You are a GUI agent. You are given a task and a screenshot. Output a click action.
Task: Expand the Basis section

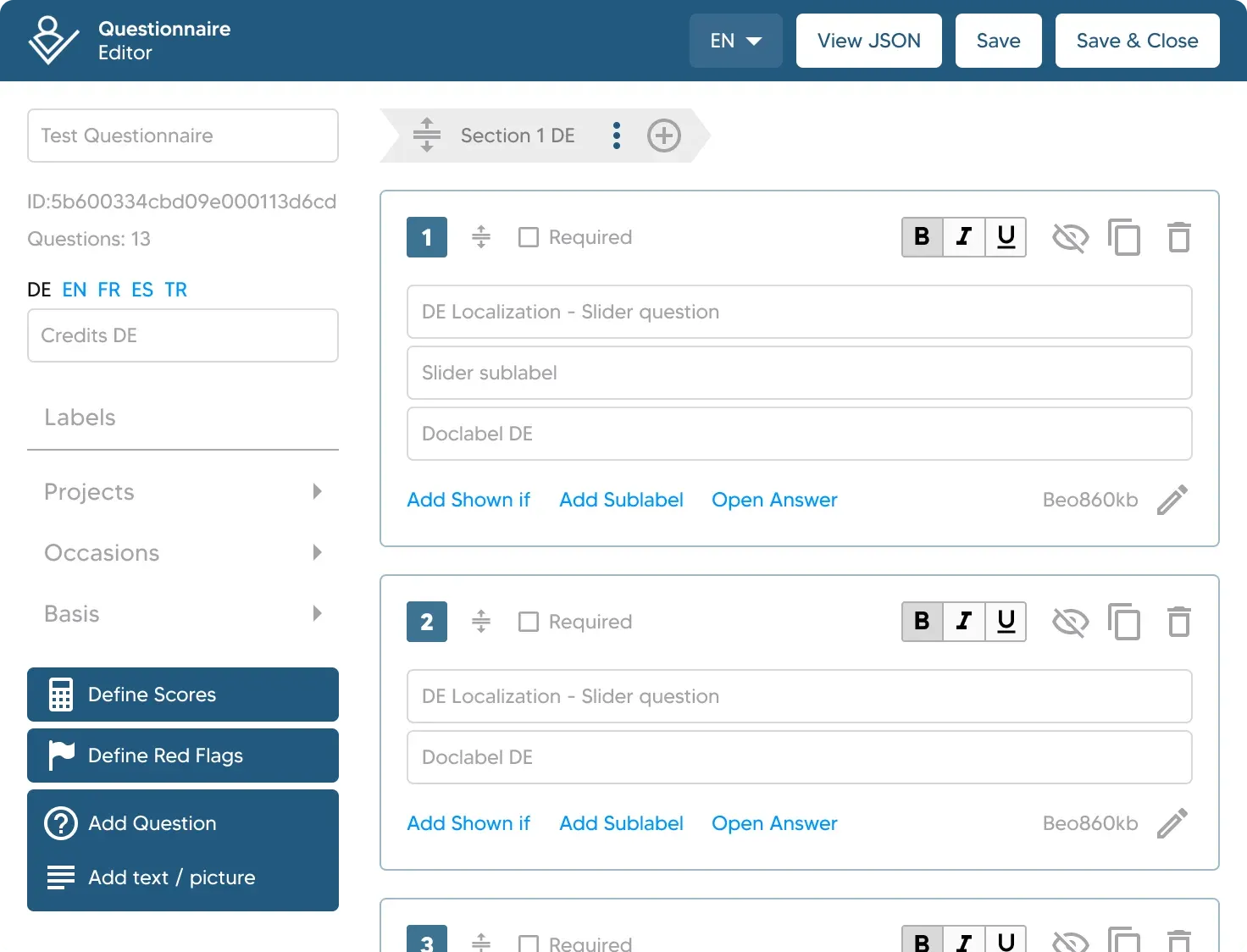[317, 613]
